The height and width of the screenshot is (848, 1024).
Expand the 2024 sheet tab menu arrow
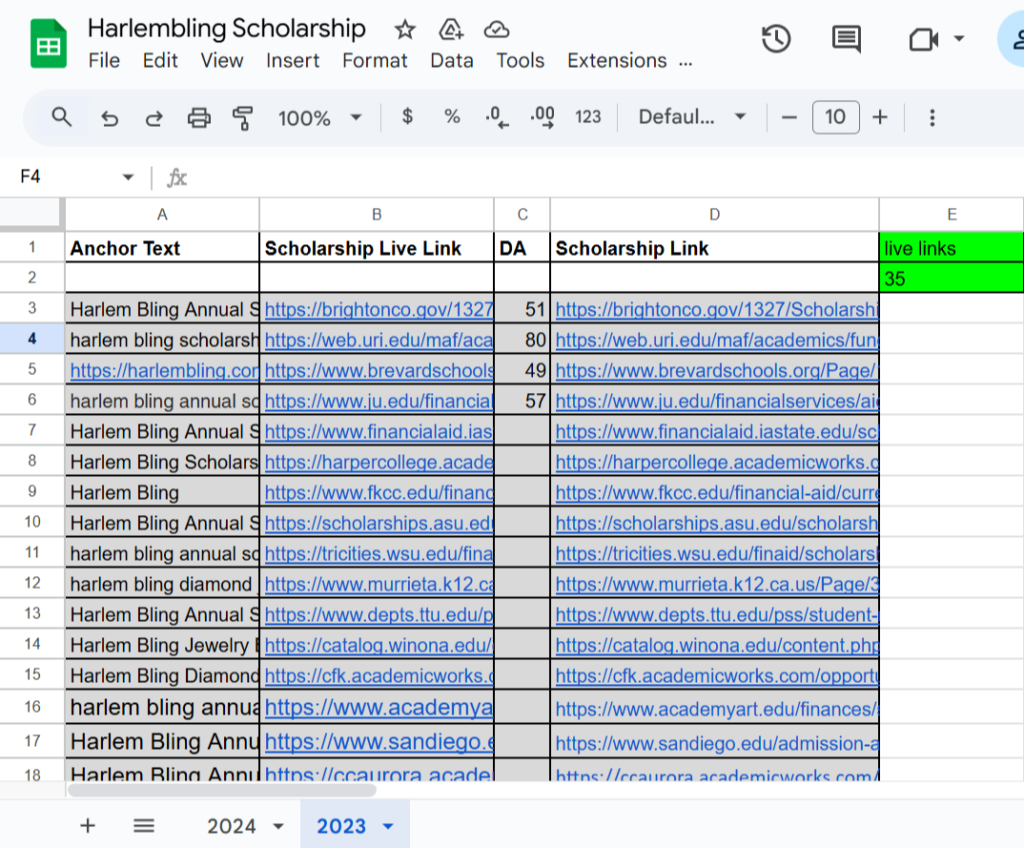[279, 826]
